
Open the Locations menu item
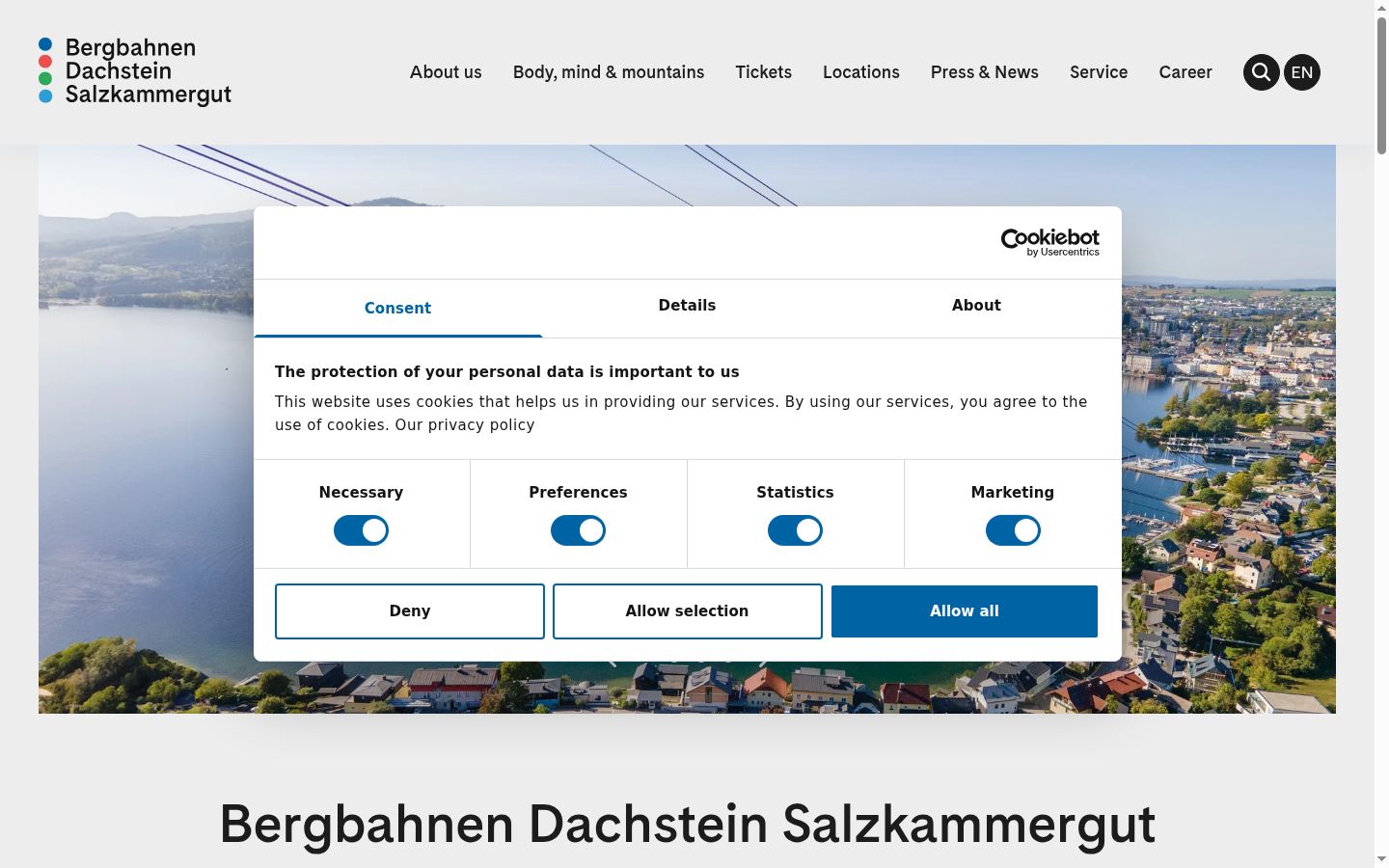(x=861, y=72)
